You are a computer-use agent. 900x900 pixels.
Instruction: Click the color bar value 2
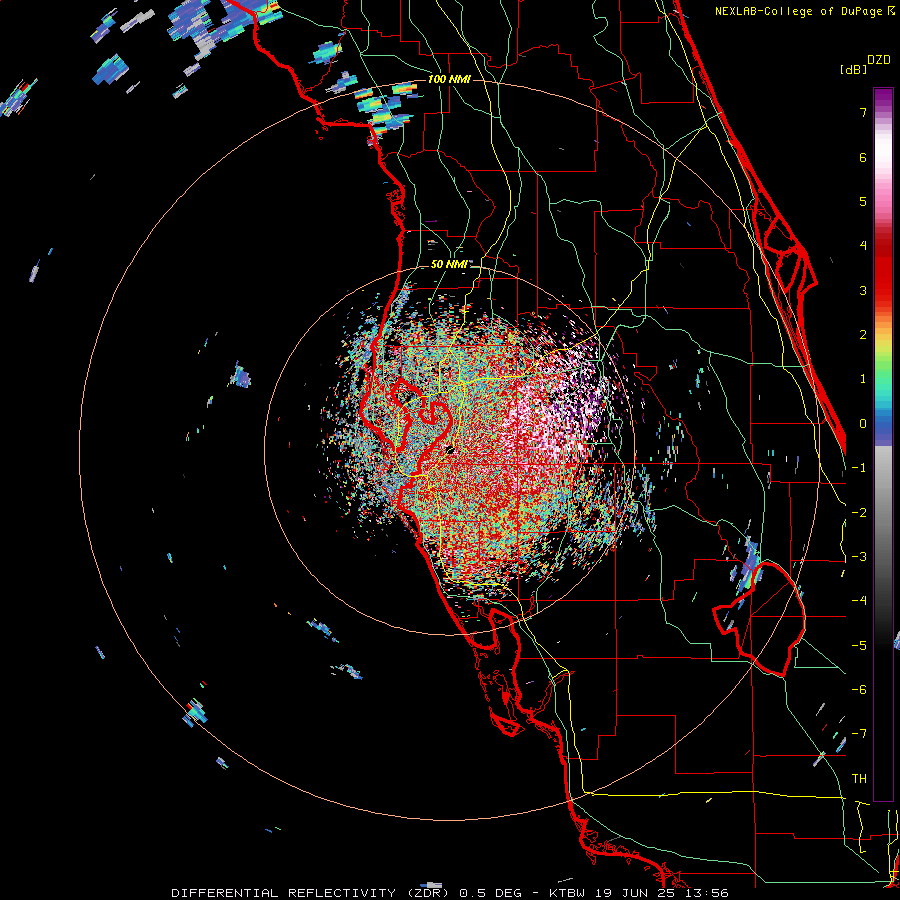(863, 335)
